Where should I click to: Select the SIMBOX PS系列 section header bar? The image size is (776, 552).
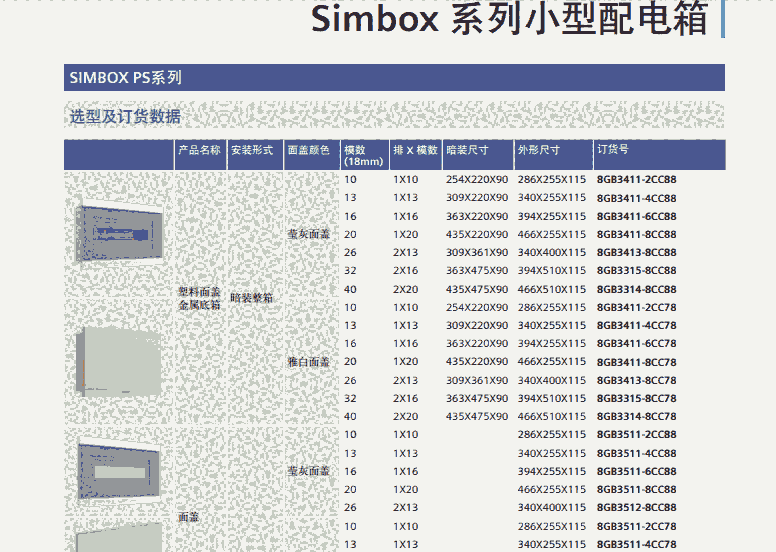(393, 77)
